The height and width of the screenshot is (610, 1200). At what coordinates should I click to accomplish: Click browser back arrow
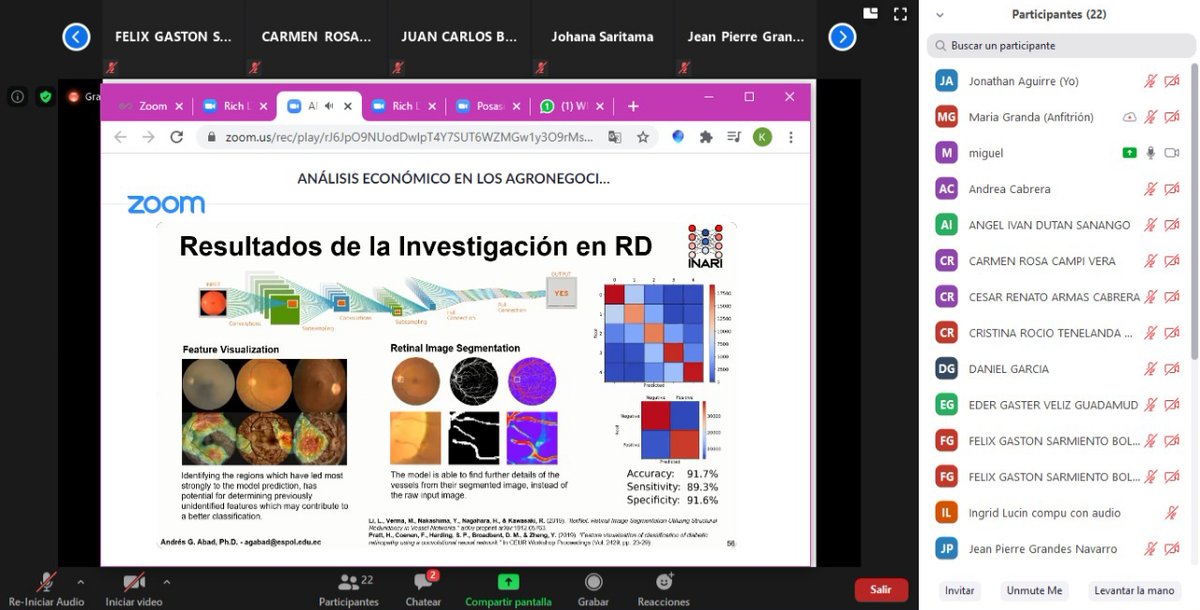(x=120, y=137)
